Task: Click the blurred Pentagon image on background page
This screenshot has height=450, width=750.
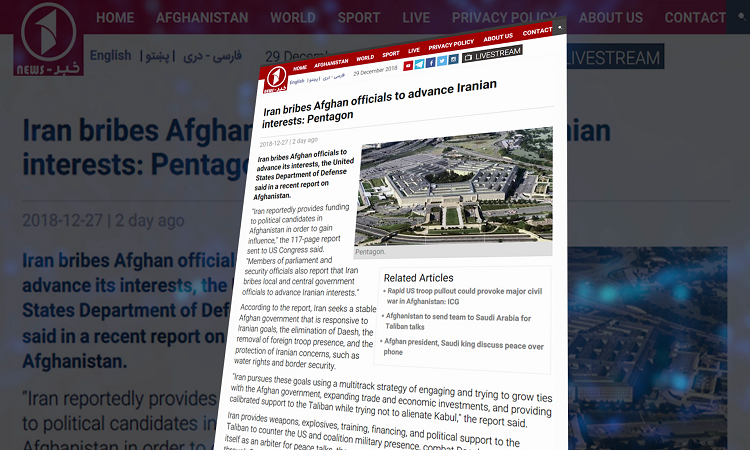Action: (648, 348)
